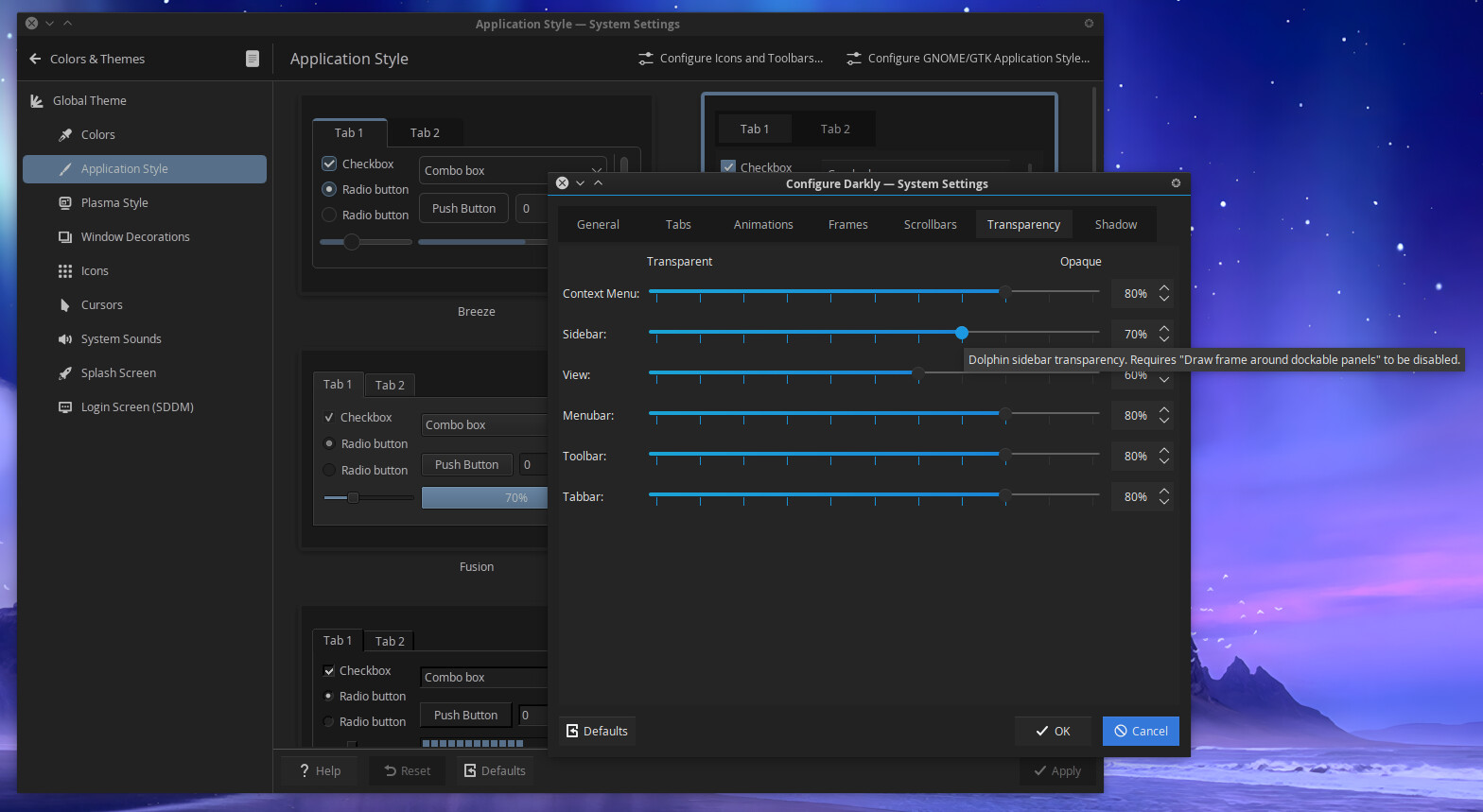Toggle the Fusion preview Checkbox
Viewport: 1483px width, 812px height.
tap(329, 417)
